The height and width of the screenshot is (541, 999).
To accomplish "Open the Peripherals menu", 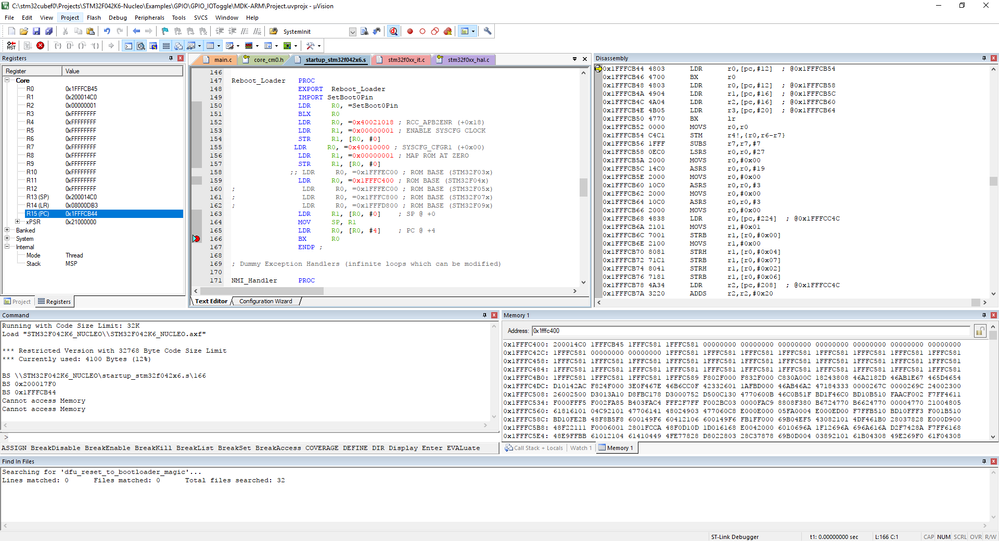I will click(x=149, y=18).
